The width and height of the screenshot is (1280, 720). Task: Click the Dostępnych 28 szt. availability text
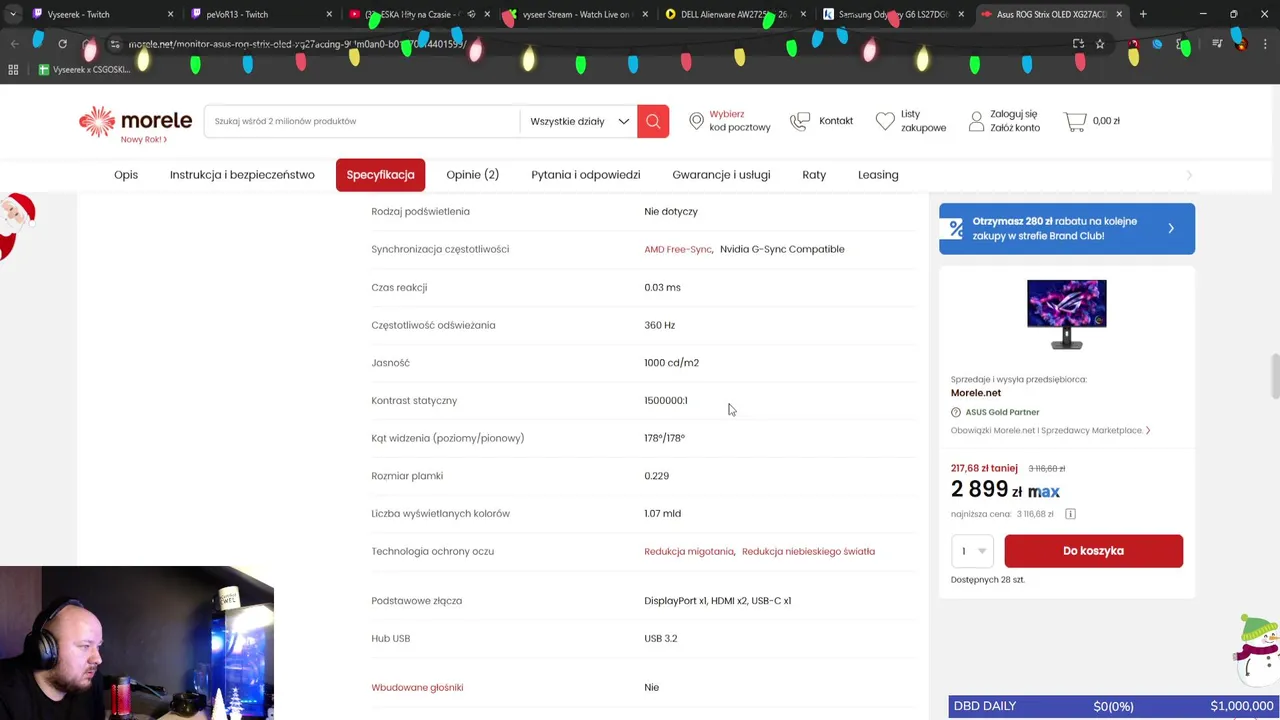pos(988,580)
